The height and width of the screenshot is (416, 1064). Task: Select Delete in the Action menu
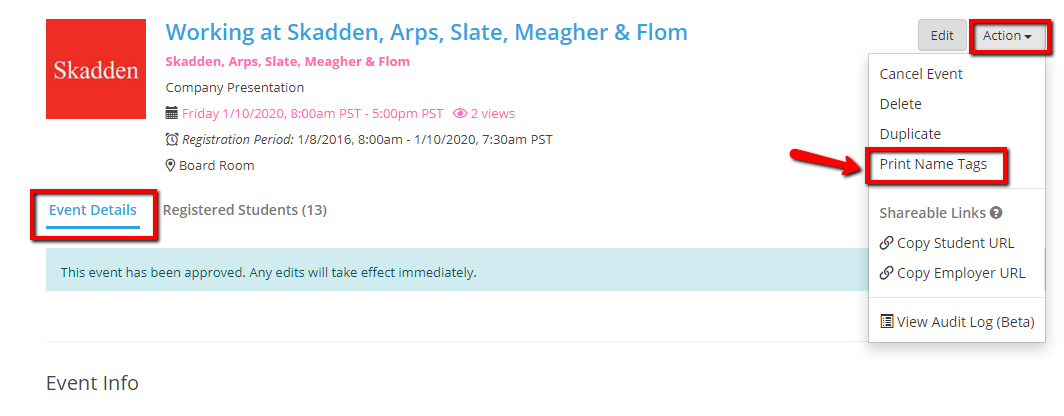(x=900, y=104)
